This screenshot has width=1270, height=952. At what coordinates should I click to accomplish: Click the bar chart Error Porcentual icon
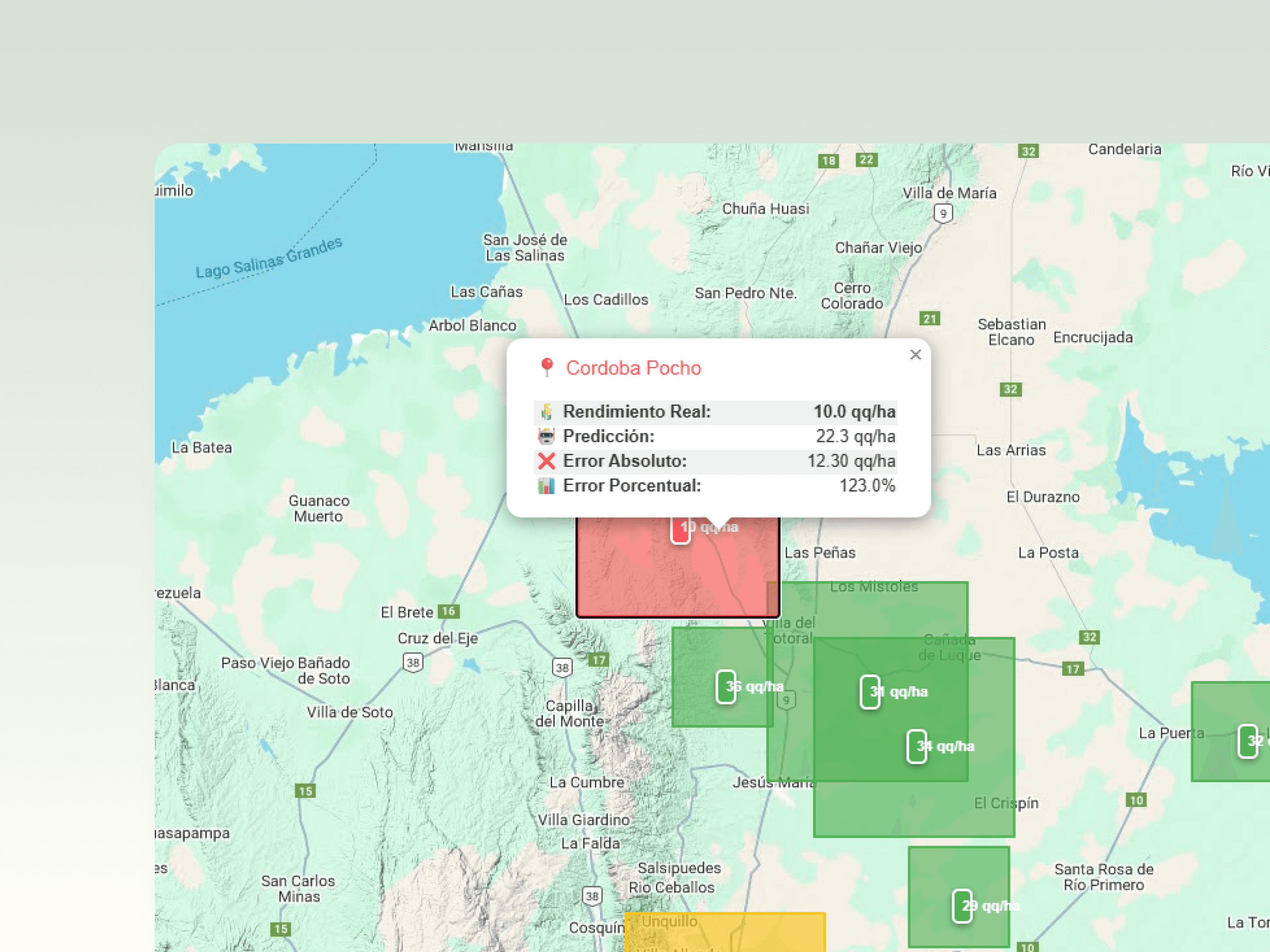tap(546, 486)
